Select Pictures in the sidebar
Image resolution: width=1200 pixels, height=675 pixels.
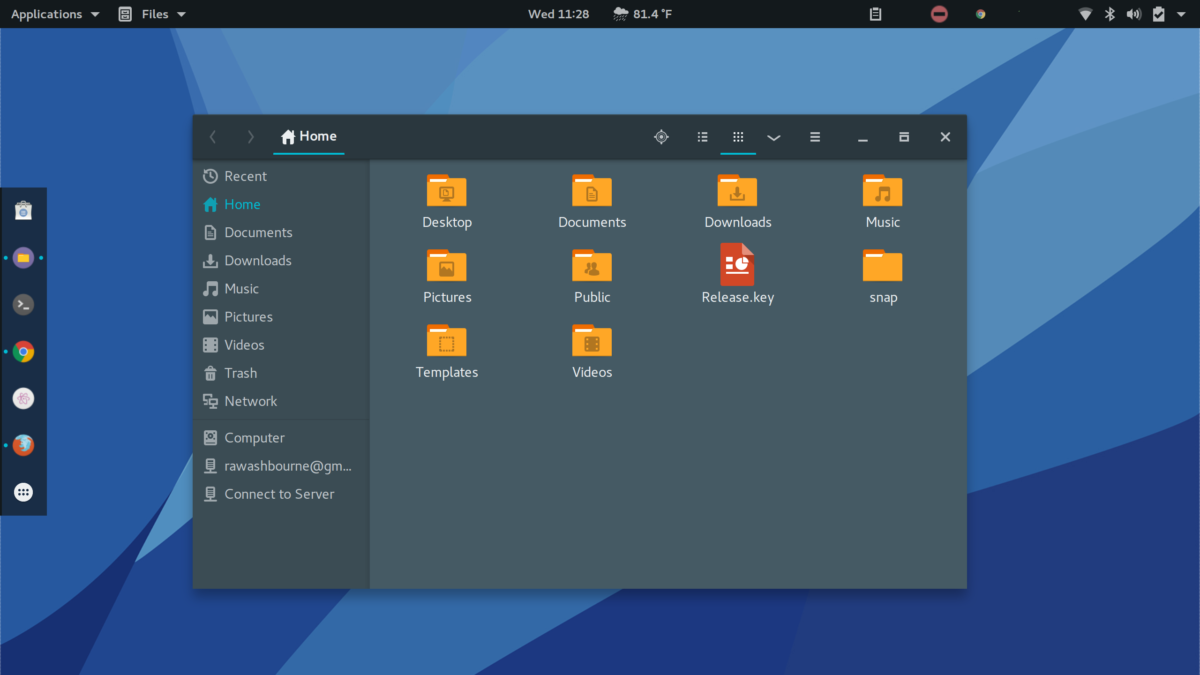coord(281,316)
